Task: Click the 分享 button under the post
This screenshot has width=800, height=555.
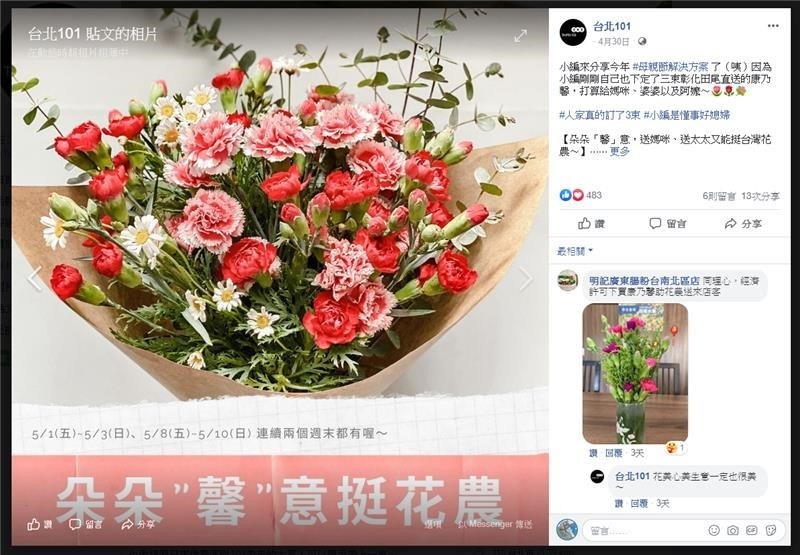Action: click(x=743, y=223)
